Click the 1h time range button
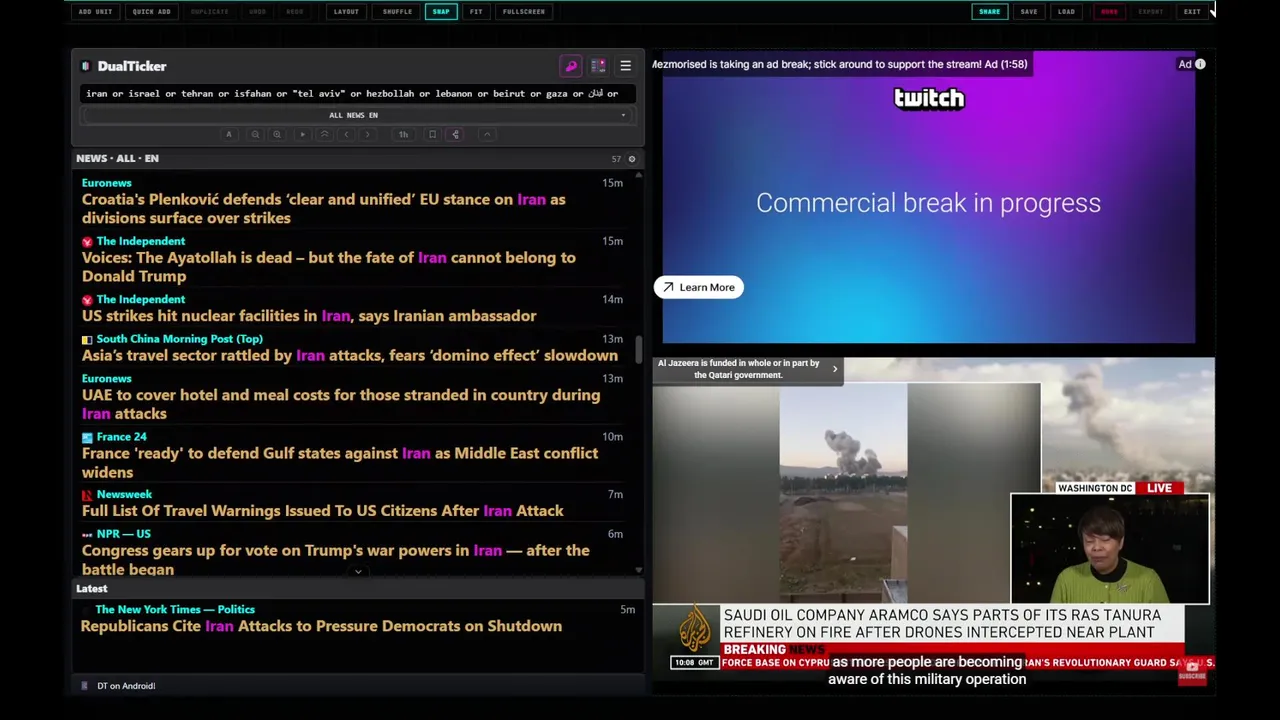 [403, 134]
